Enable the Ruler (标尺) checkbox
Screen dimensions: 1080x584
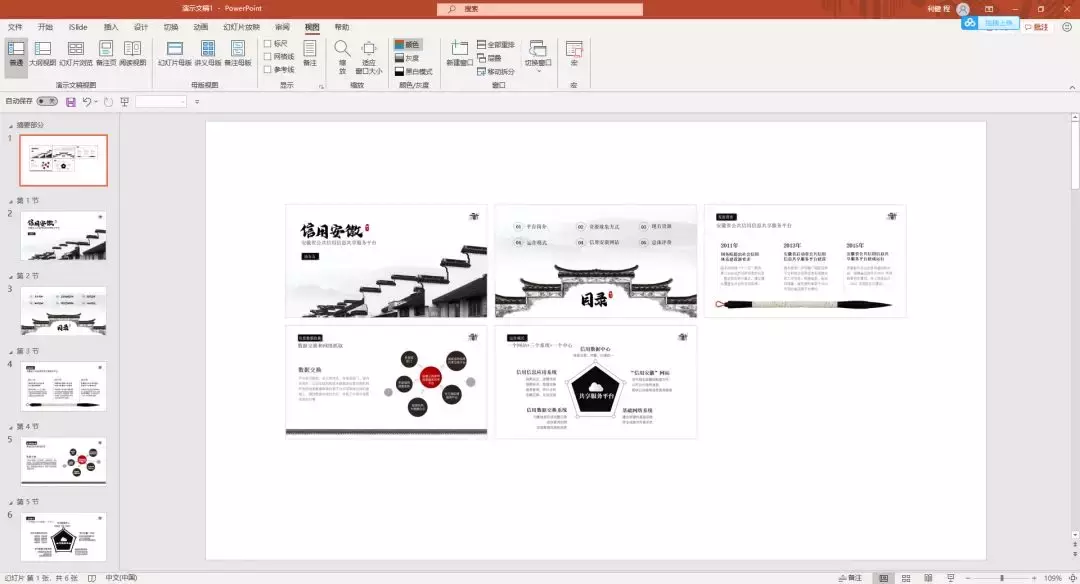click(x=267, y=43)
